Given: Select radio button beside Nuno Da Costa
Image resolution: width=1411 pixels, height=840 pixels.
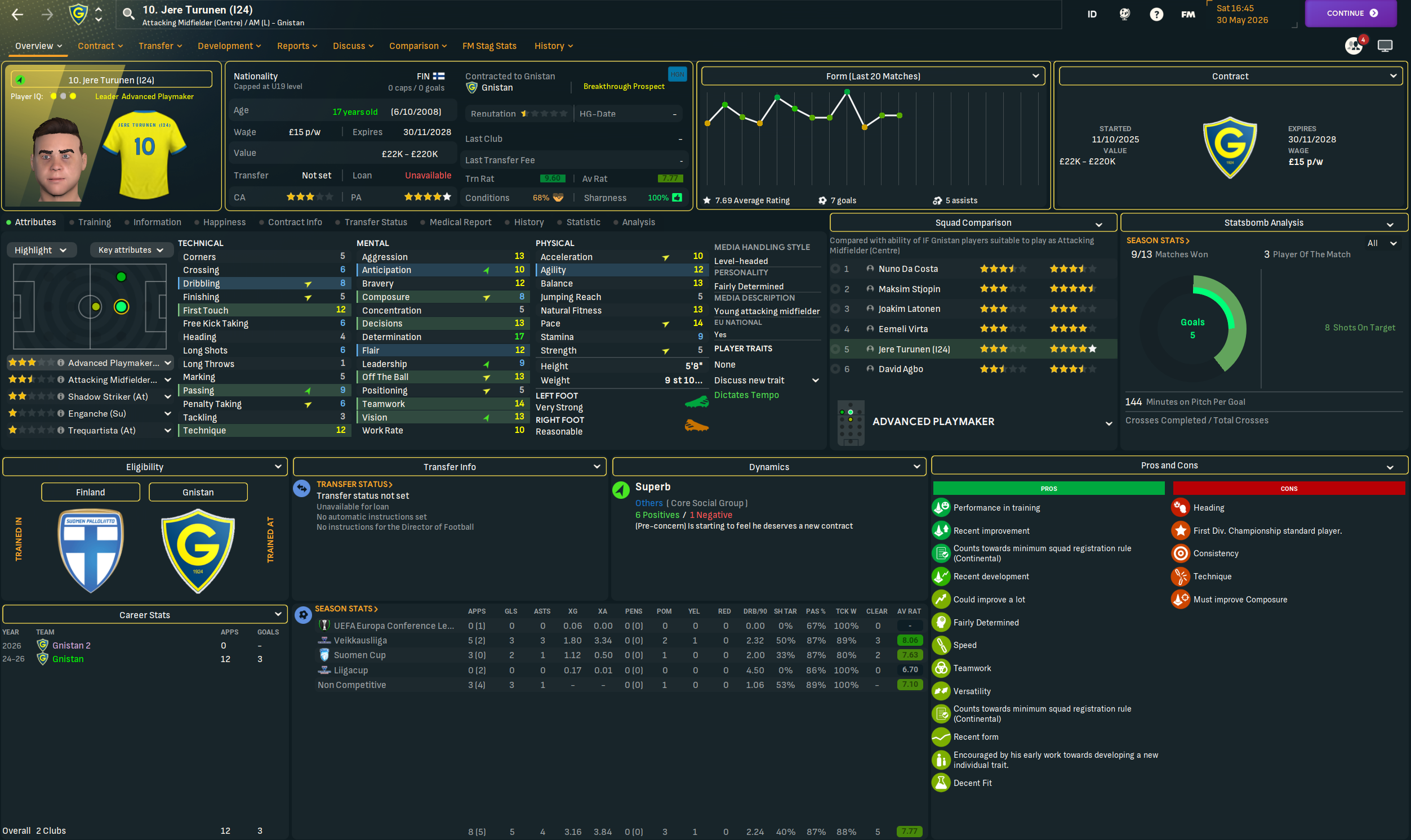Looking at the screenshot, I should (835, 269).
